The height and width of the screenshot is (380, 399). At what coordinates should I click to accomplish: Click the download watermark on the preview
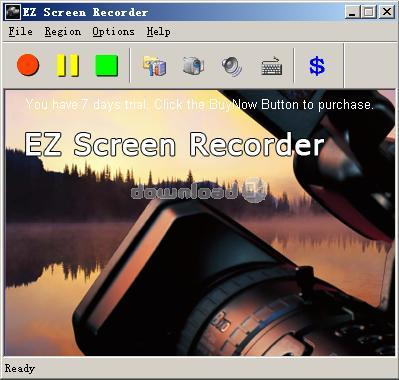tap(199, 191)
